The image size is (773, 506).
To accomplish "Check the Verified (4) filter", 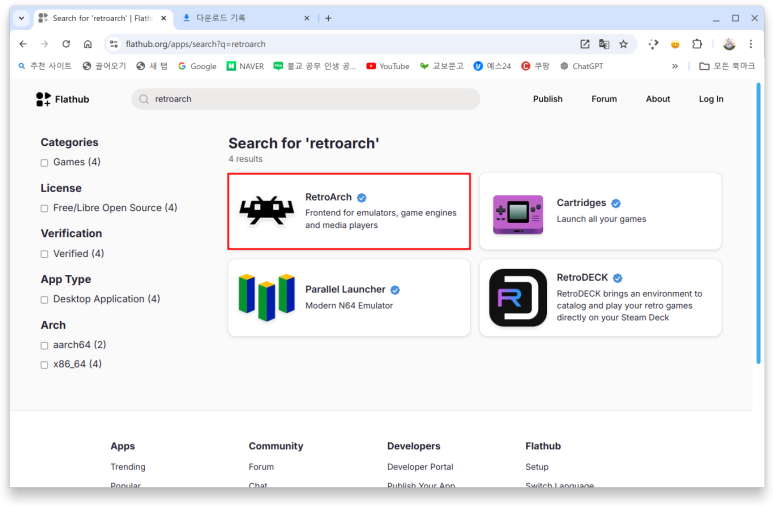I will [44, 254].
